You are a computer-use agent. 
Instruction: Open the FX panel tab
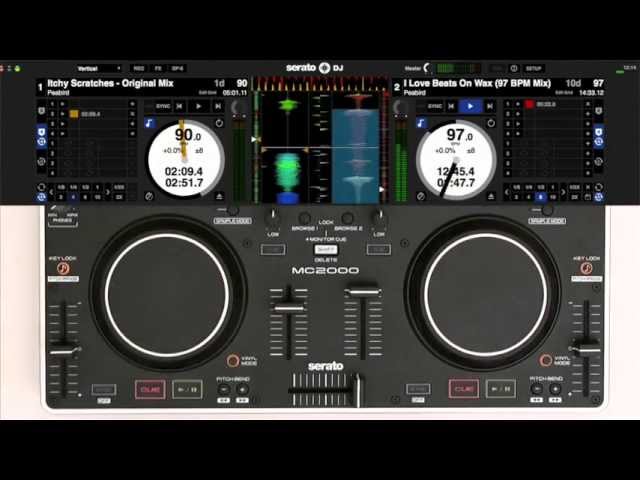[x=158, y=69]
